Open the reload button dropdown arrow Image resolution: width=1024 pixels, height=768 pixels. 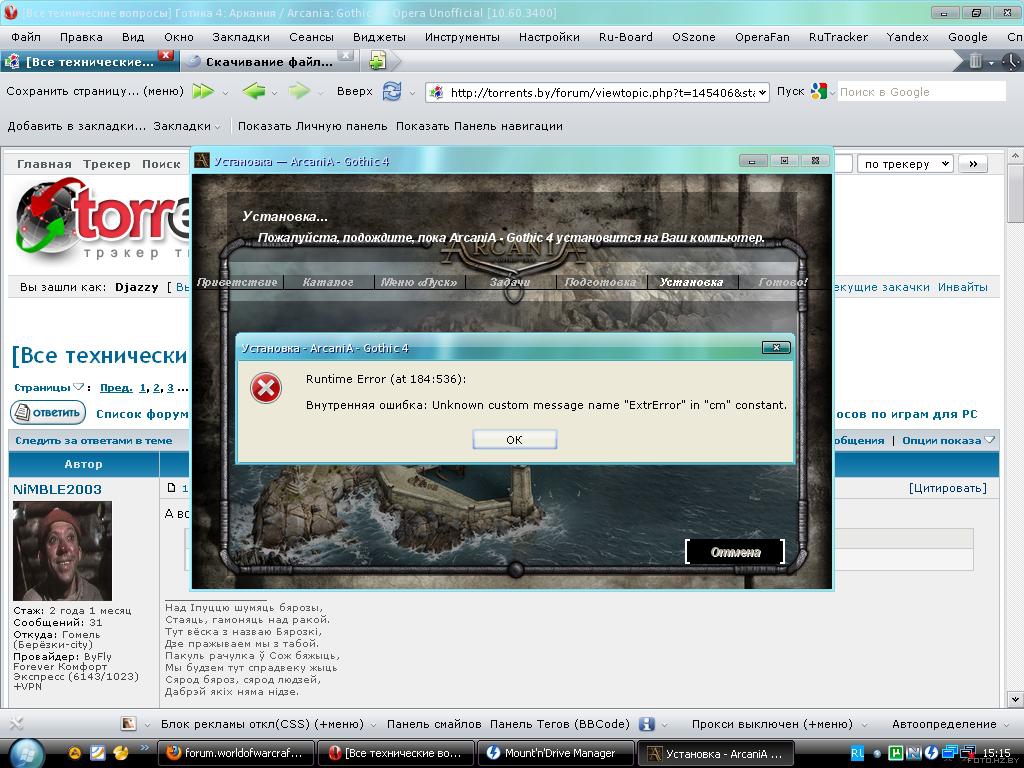(x=412, y=93)
